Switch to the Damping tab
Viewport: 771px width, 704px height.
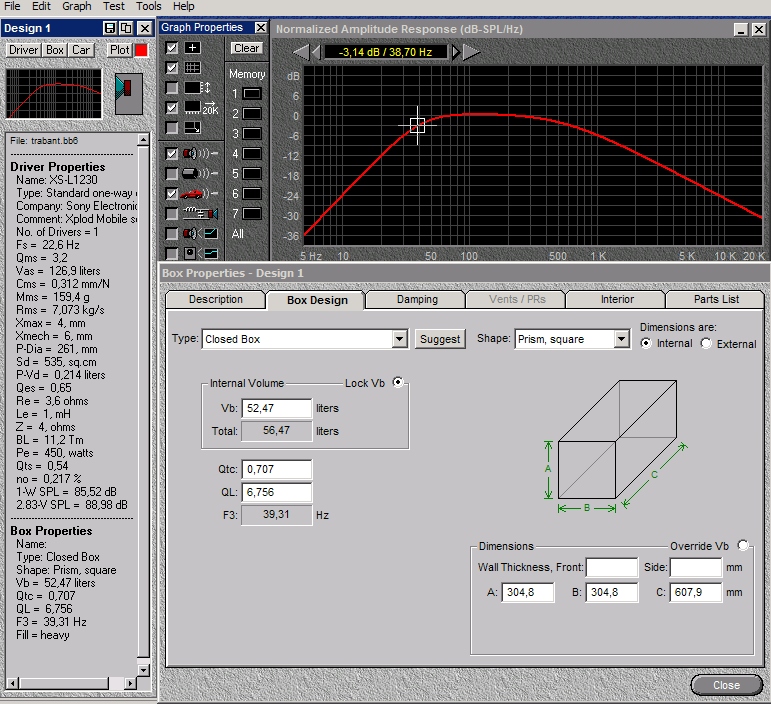(417, 300)
